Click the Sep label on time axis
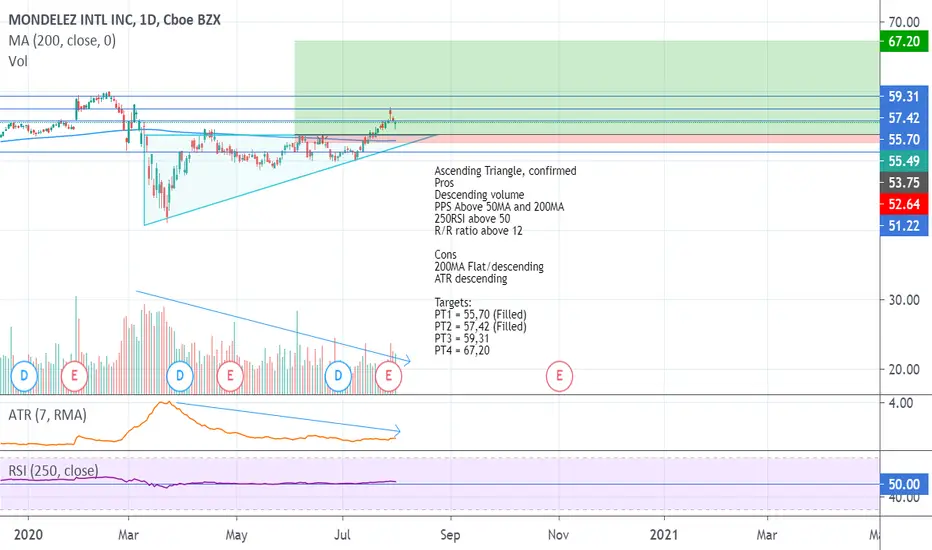Image resolution: width=932 pixels, height=550 pixels. click(x=450, y=535)
